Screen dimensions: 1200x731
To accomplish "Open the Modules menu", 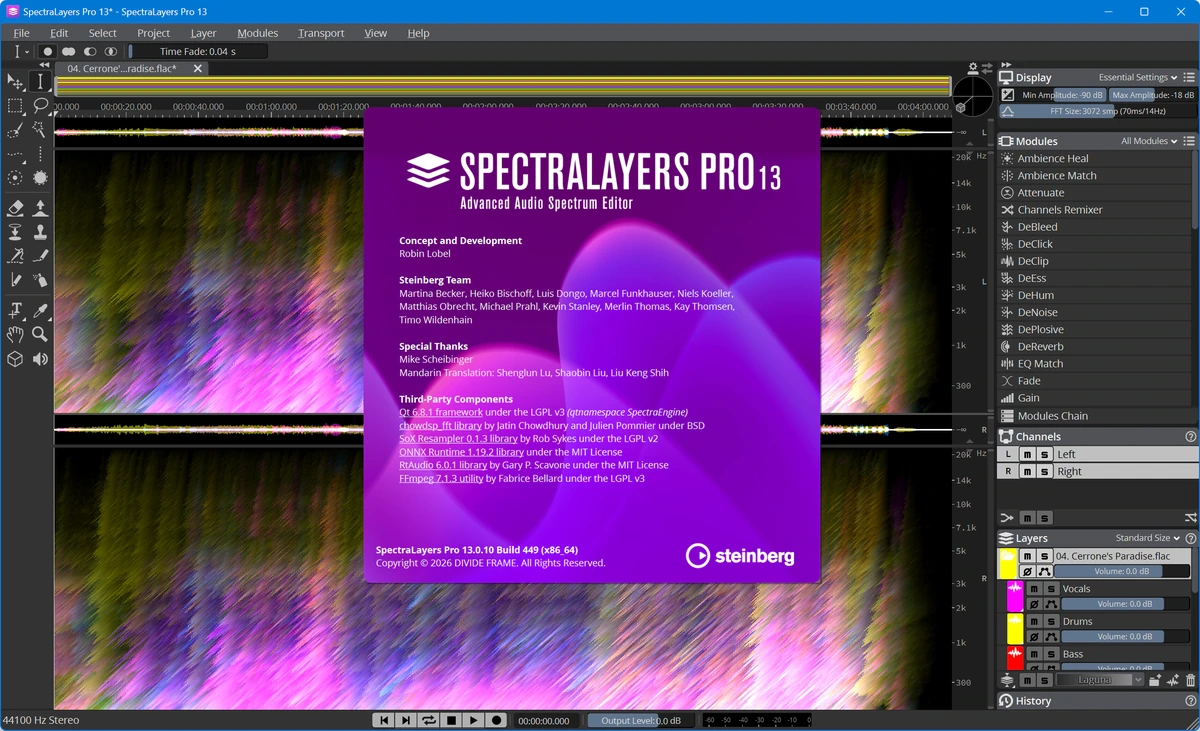I will (257, 33).
